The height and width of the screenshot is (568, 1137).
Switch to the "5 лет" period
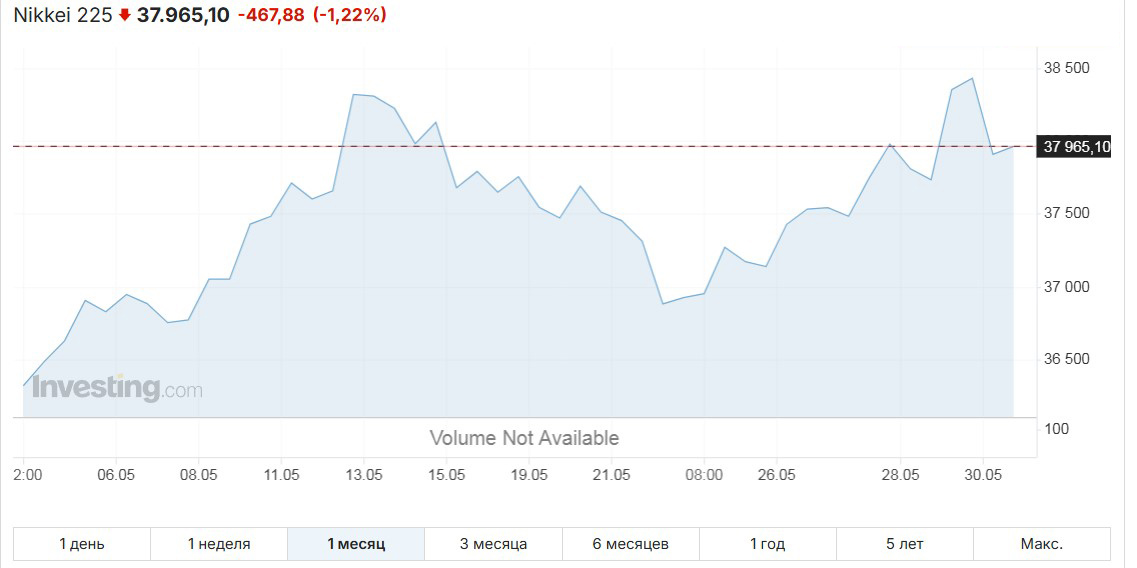[x=904, y=544]
